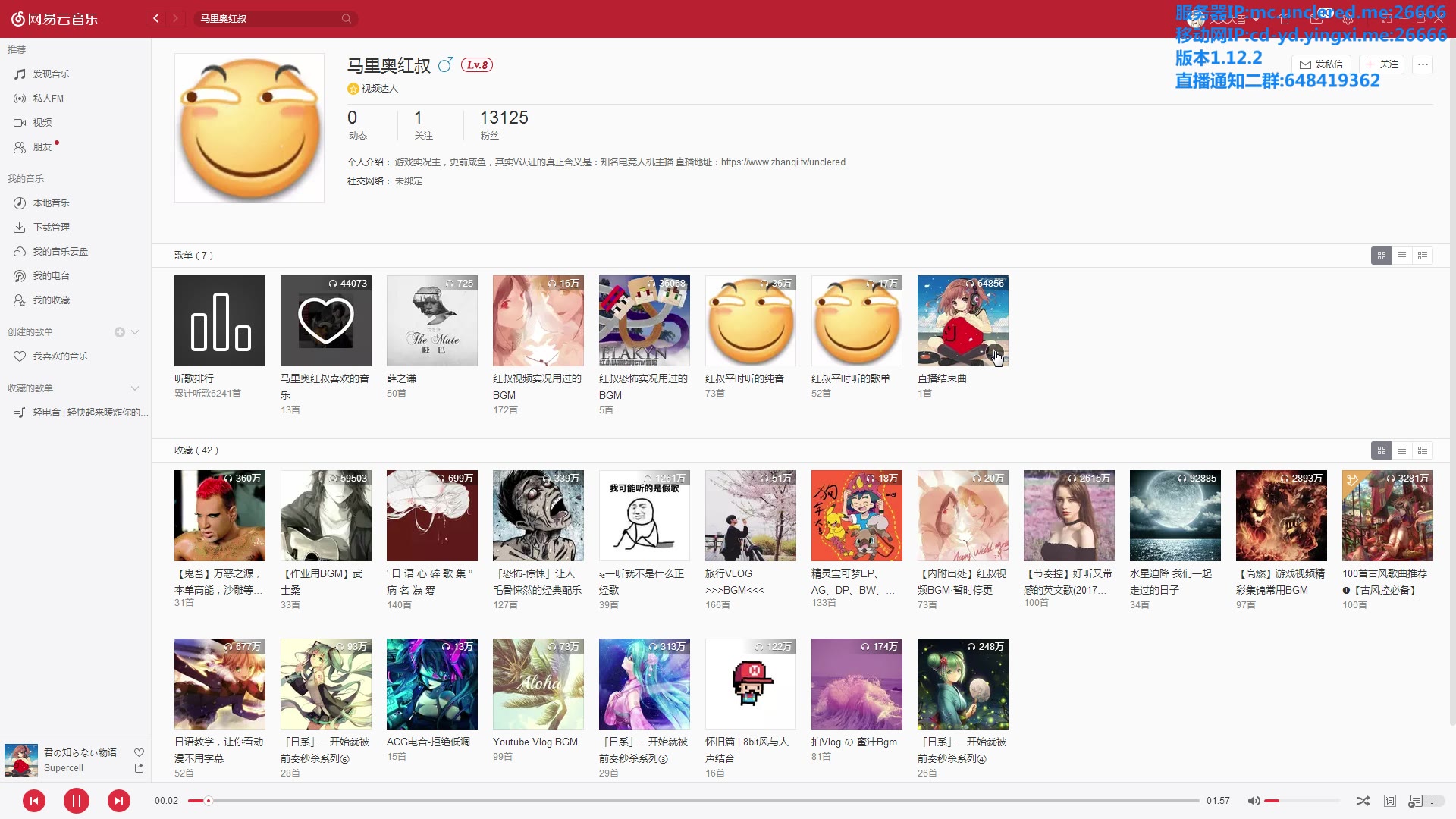Like the playing song heart icon
The image size is (1456, 819).
(x=139, y=752)
